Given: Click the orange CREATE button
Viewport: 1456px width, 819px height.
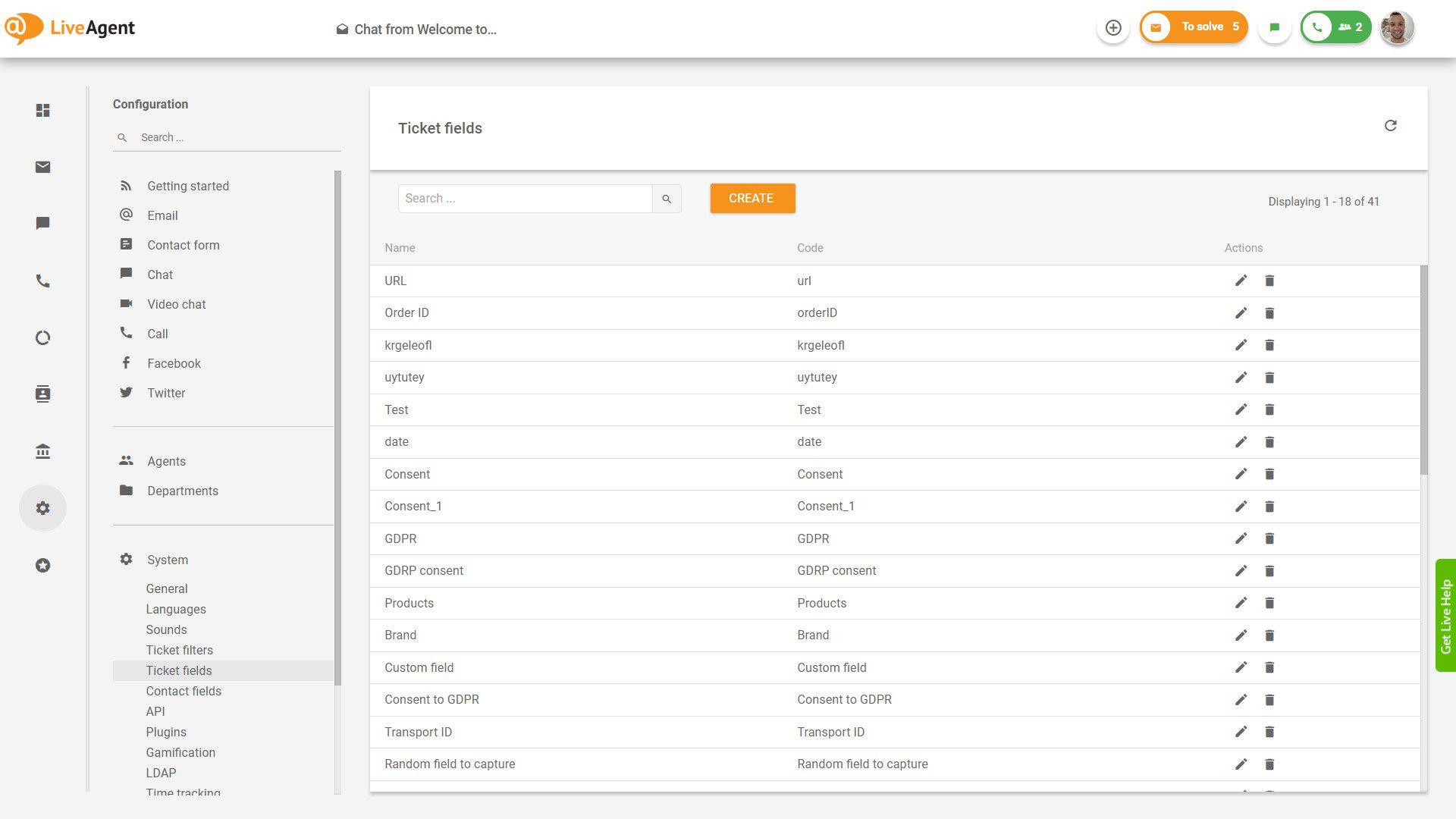Looking at the screenshot, I should 752,198.
